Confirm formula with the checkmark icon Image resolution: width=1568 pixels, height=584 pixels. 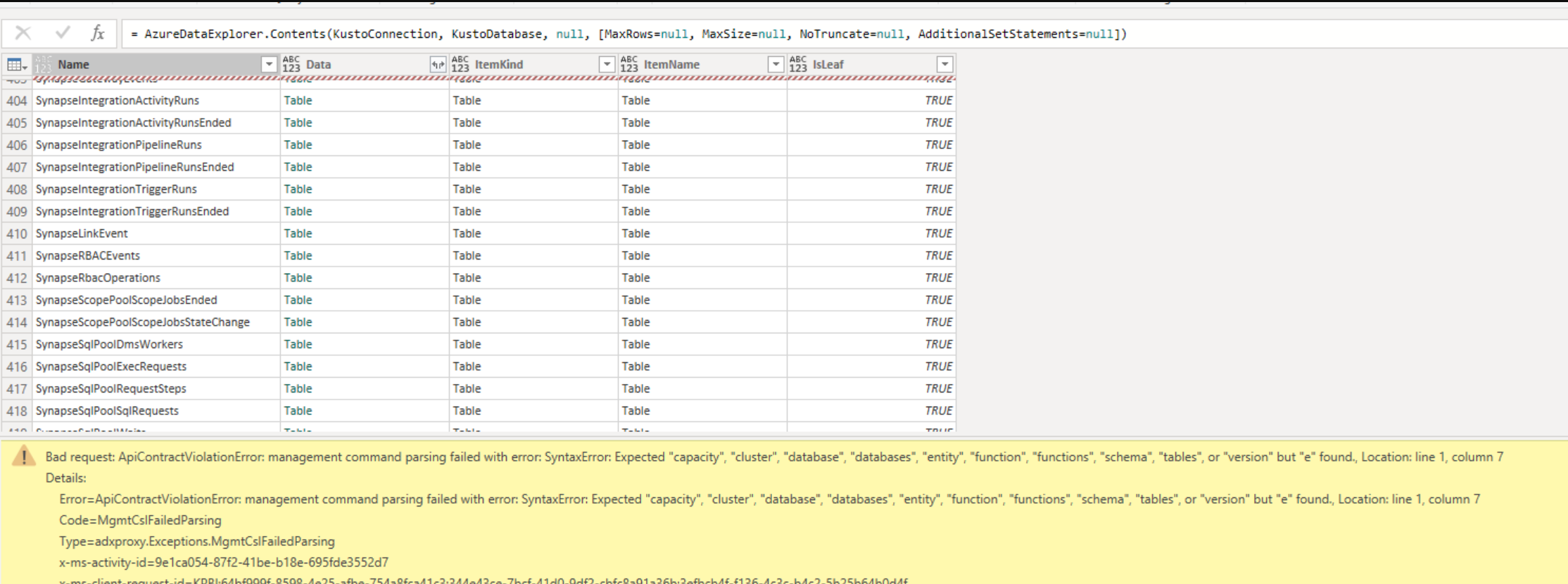point(63,32)
